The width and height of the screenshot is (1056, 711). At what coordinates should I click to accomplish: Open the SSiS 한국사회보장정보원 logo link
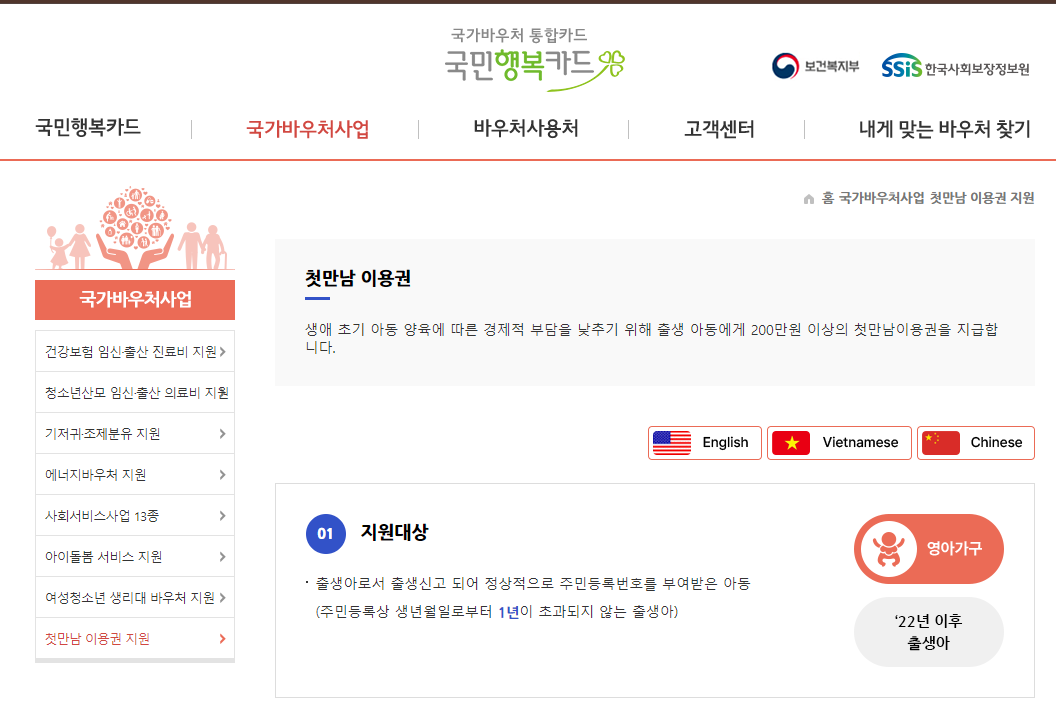956,67
